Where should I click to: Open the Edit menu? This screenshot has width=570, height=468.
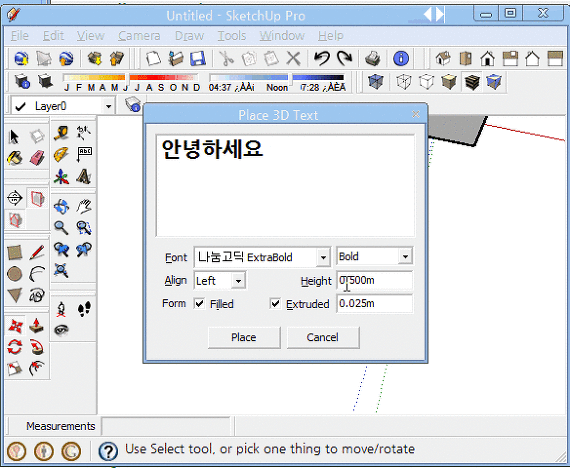[53, 36]
